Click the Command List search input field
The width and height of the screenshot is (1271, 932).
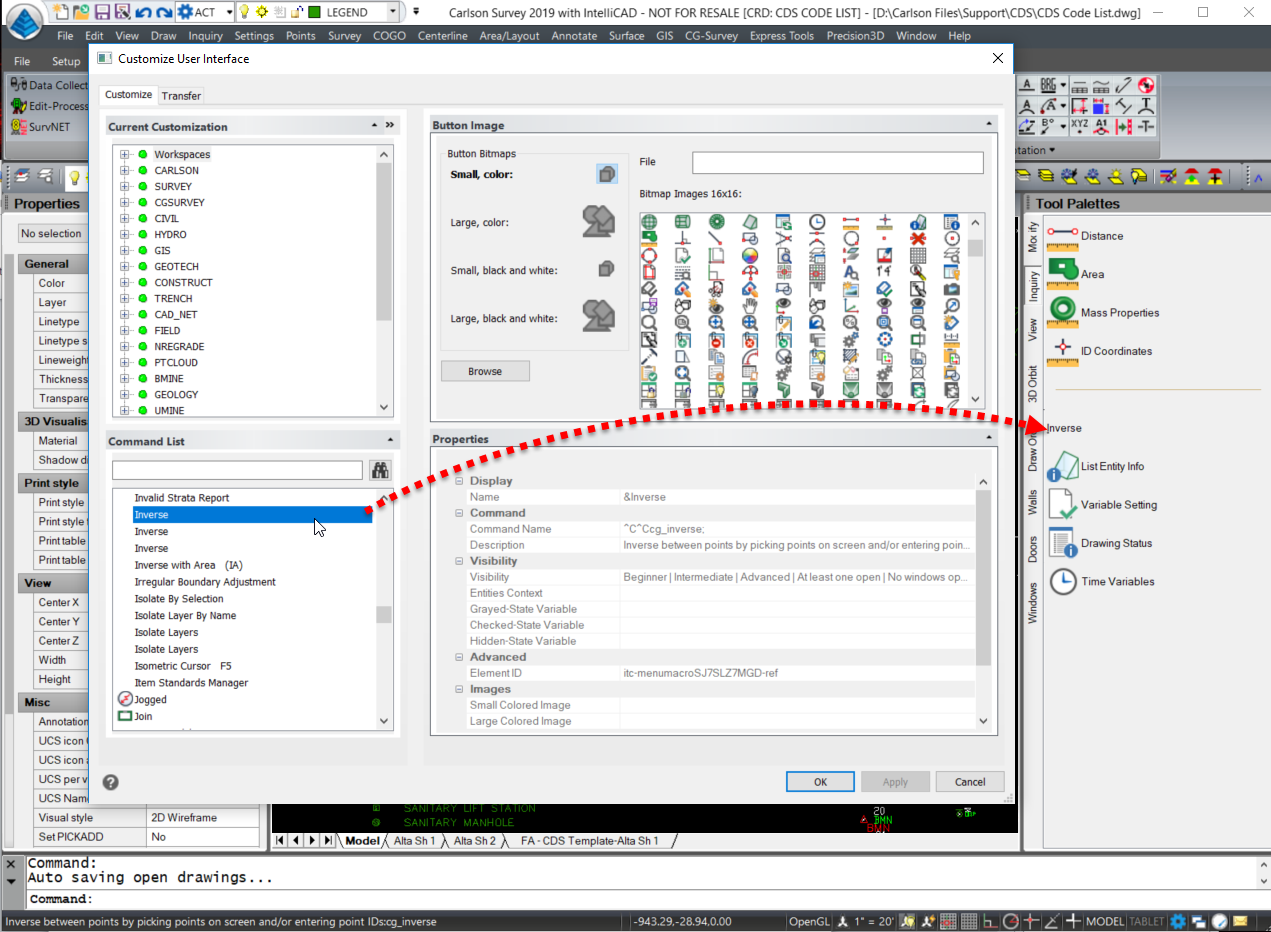coord(237,470)
